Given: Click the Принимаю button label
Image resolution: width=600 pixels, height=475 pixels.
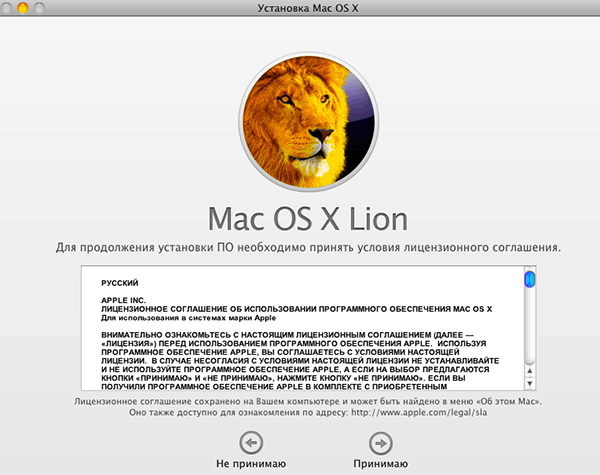Looking at the screenshot, I should [380, 464].
